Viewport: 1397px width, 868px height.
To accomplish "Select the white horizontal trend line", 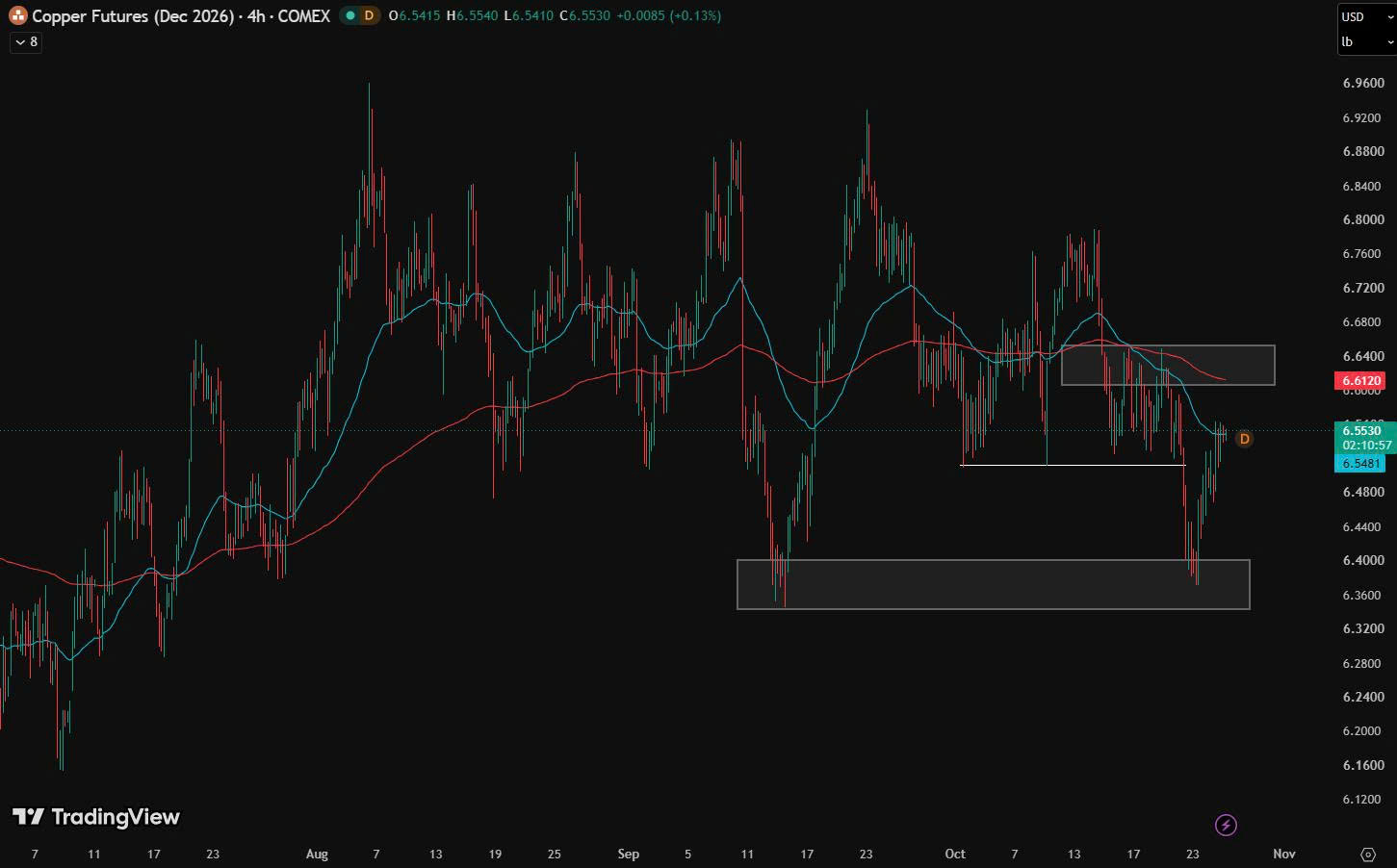I will [x=1073, y=465].
